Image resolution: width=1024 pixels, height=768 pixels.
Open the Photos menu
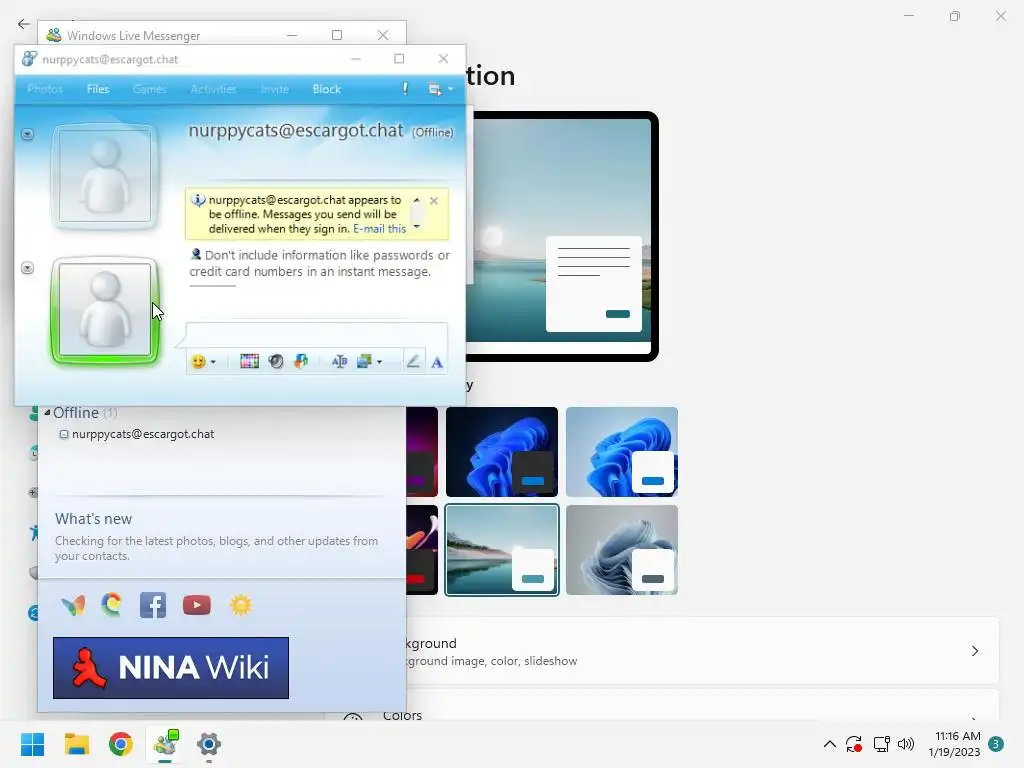point(45,89)
